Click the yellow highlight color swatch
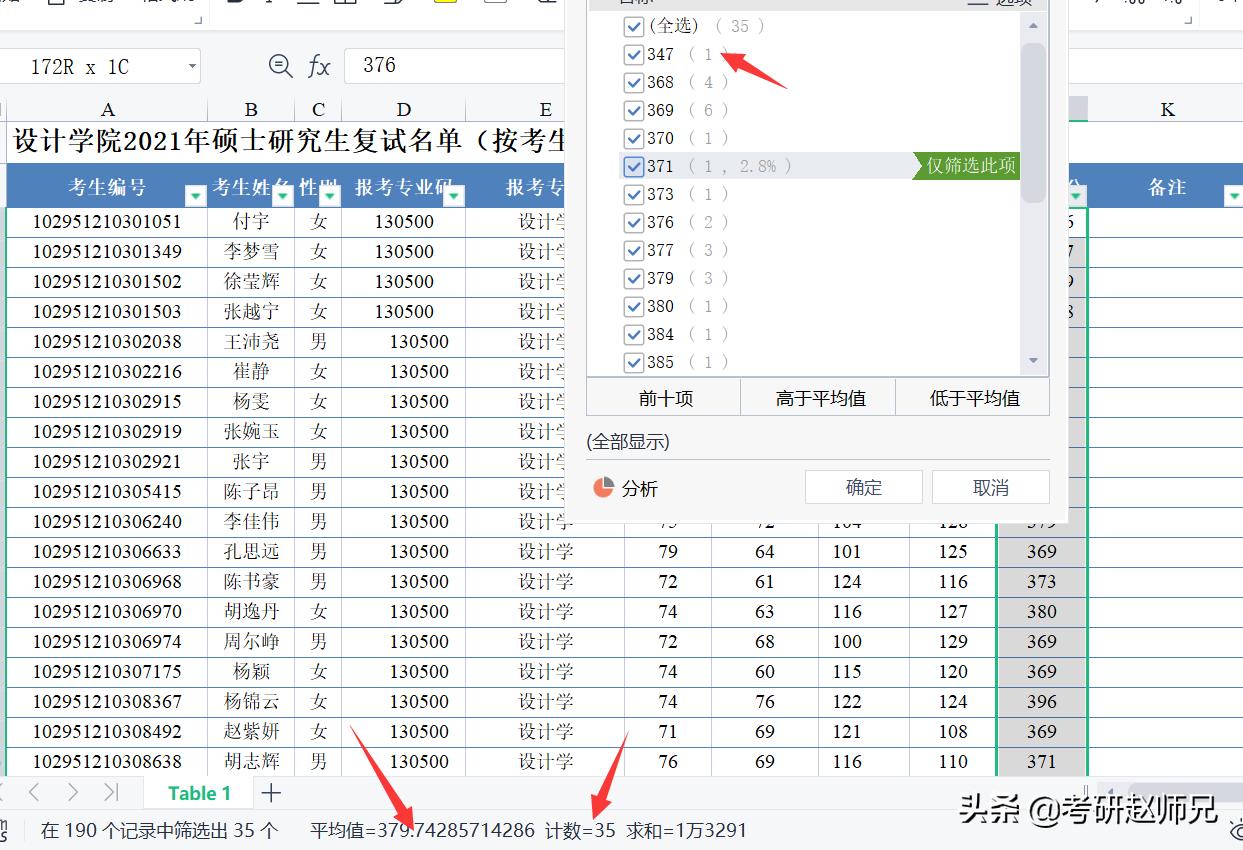 point(444,4)
